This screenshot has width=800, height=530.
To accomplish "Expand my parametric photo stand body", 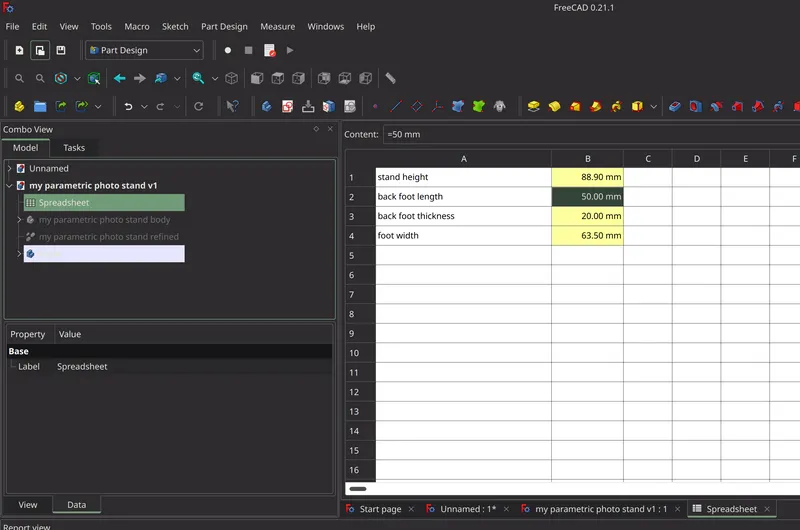I will (x=20, y=220).
